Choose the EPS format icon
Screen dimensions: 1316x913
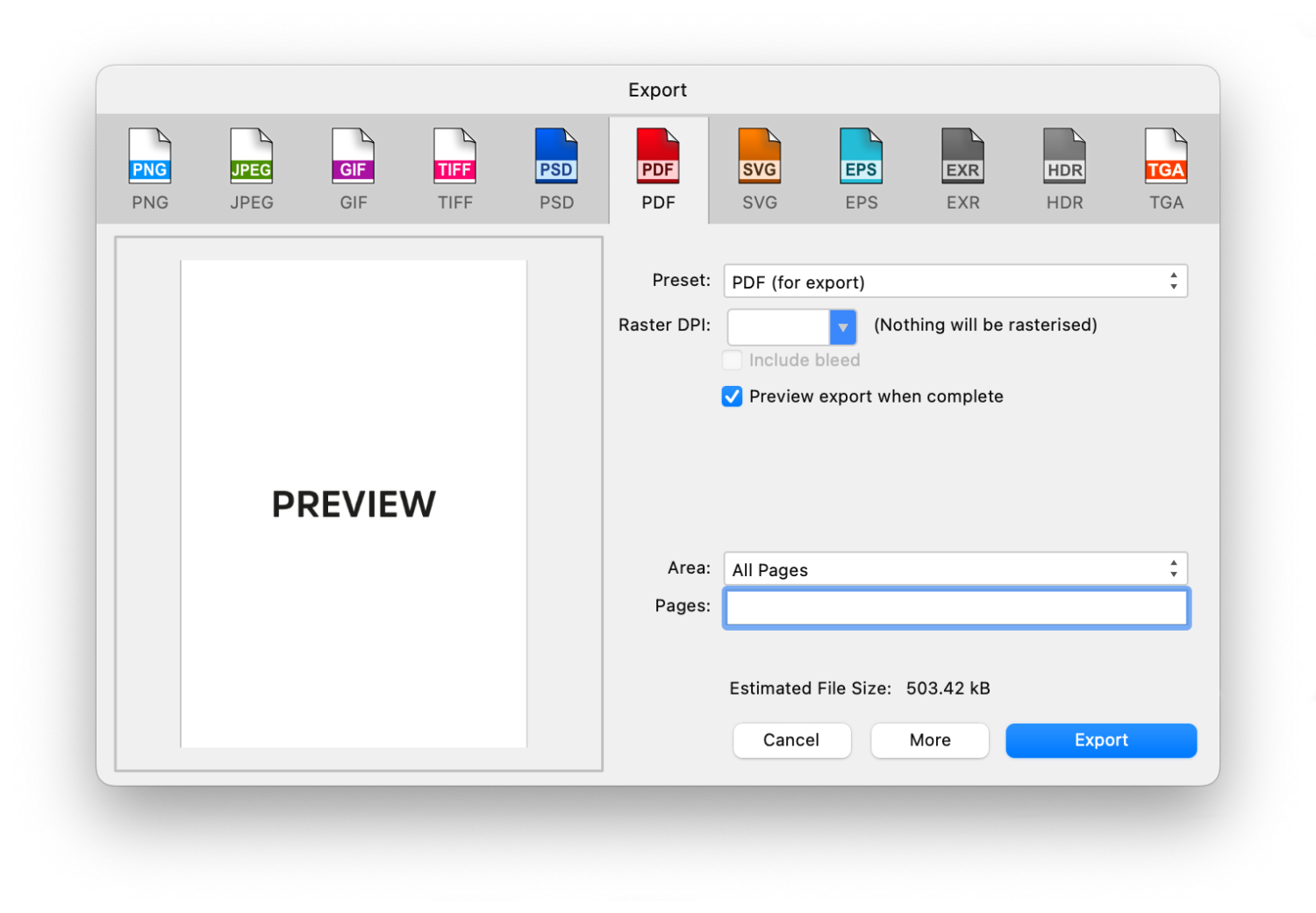[861, 167]
